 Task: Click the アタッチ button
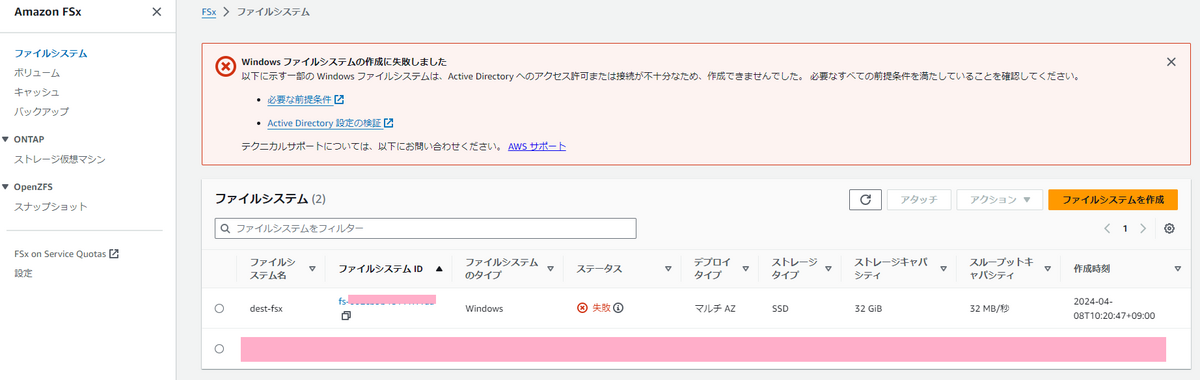919,200
